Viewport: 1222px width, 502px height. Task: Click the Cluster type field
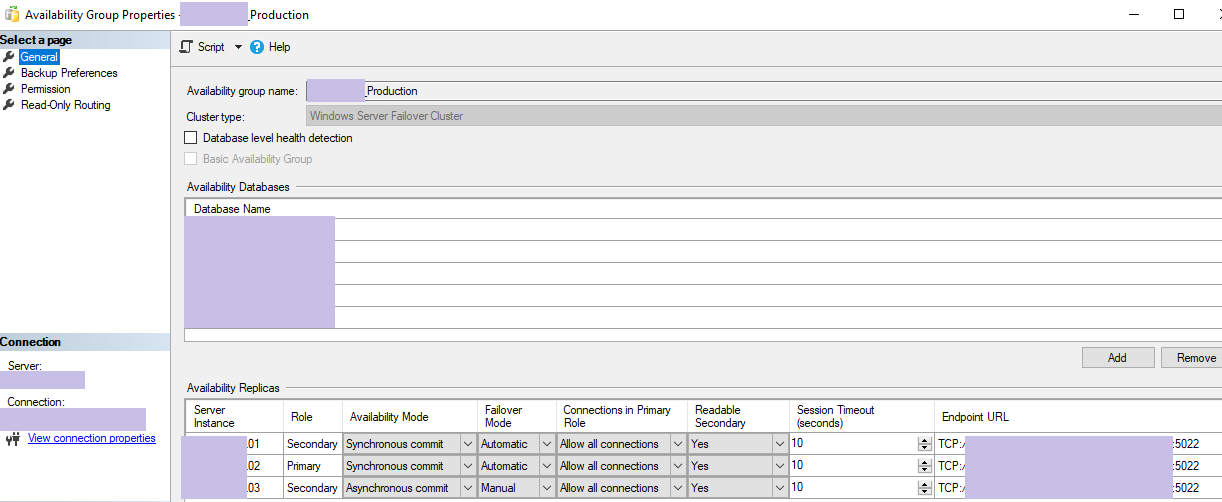[x=764, y=116]
